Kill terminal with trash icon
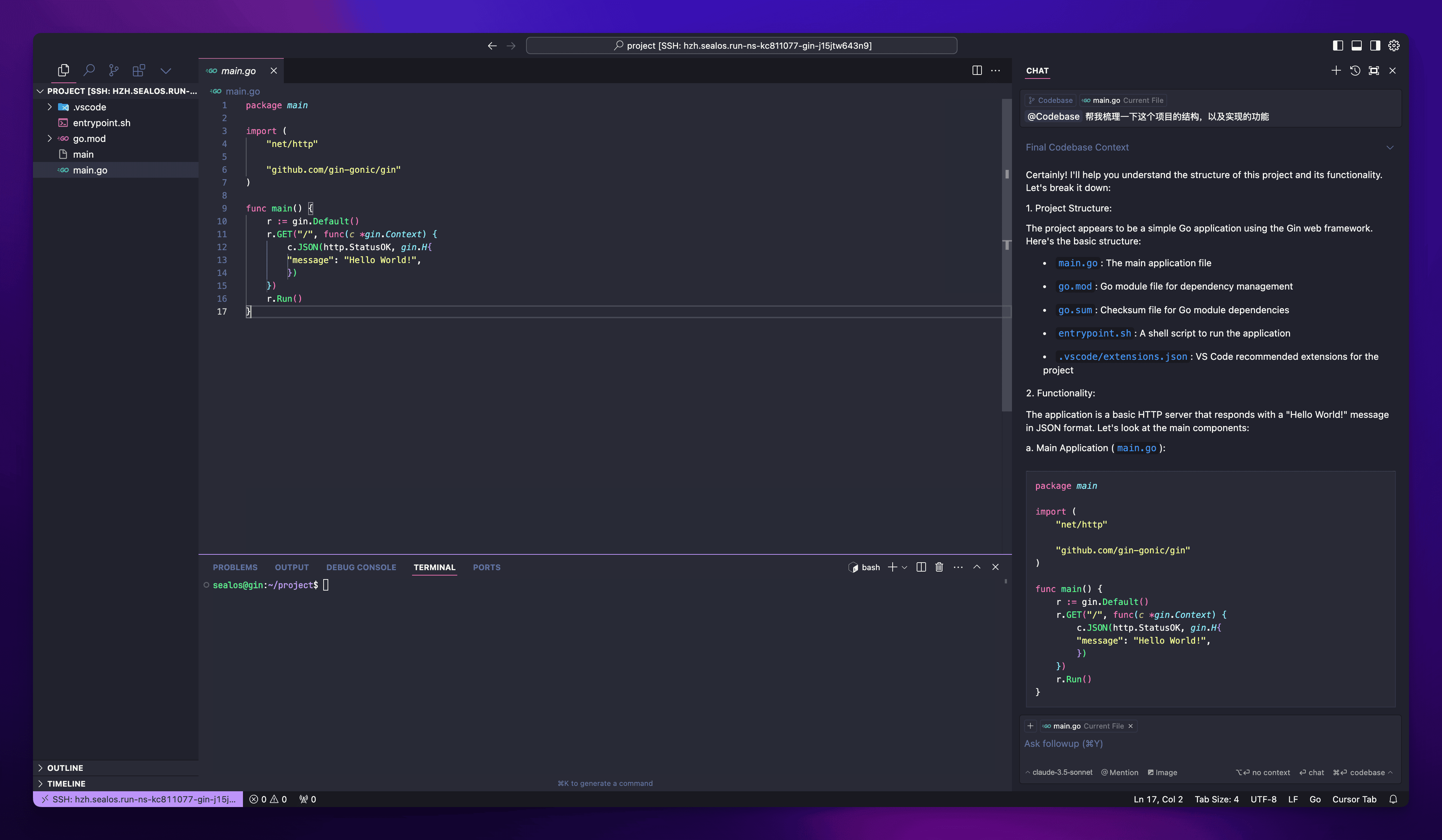This screenshot has width=1442, height=840. tap(939, 567)
